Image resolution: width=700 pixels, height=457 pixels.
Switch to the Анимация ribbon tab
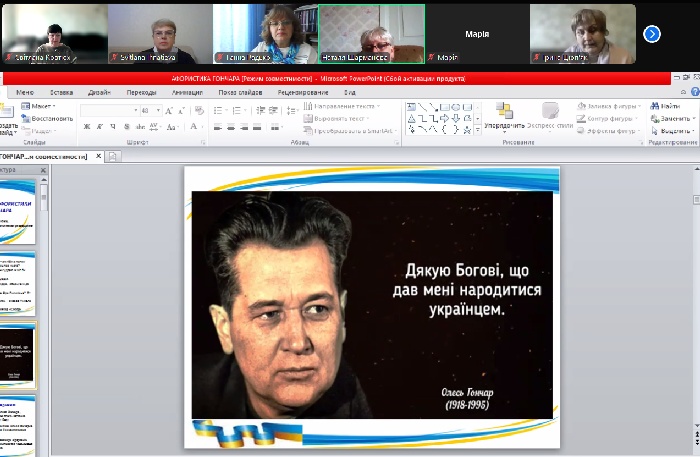pos(187,92)
